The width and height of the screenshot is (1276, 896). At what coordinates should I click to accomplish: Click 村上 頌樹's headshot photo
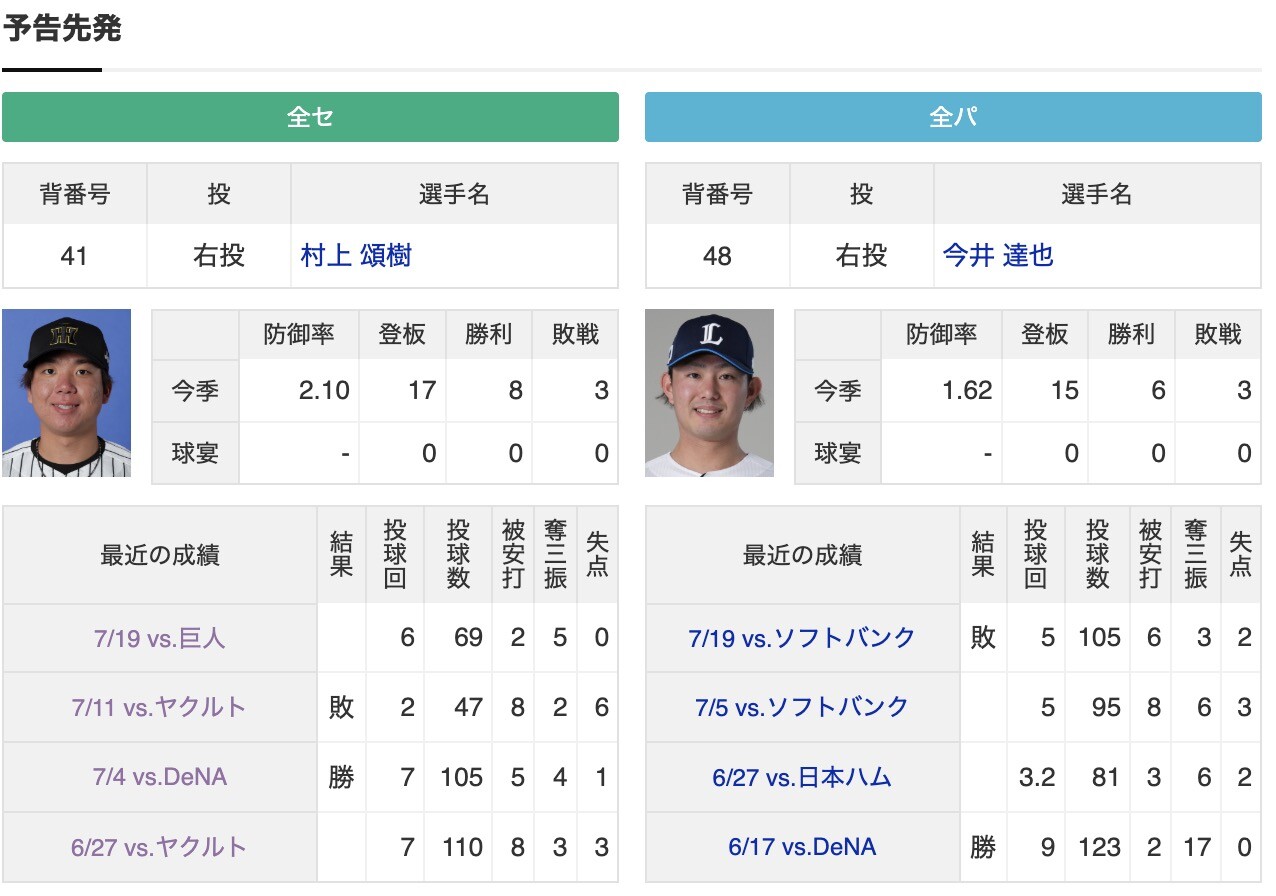(x=65, y=392)
